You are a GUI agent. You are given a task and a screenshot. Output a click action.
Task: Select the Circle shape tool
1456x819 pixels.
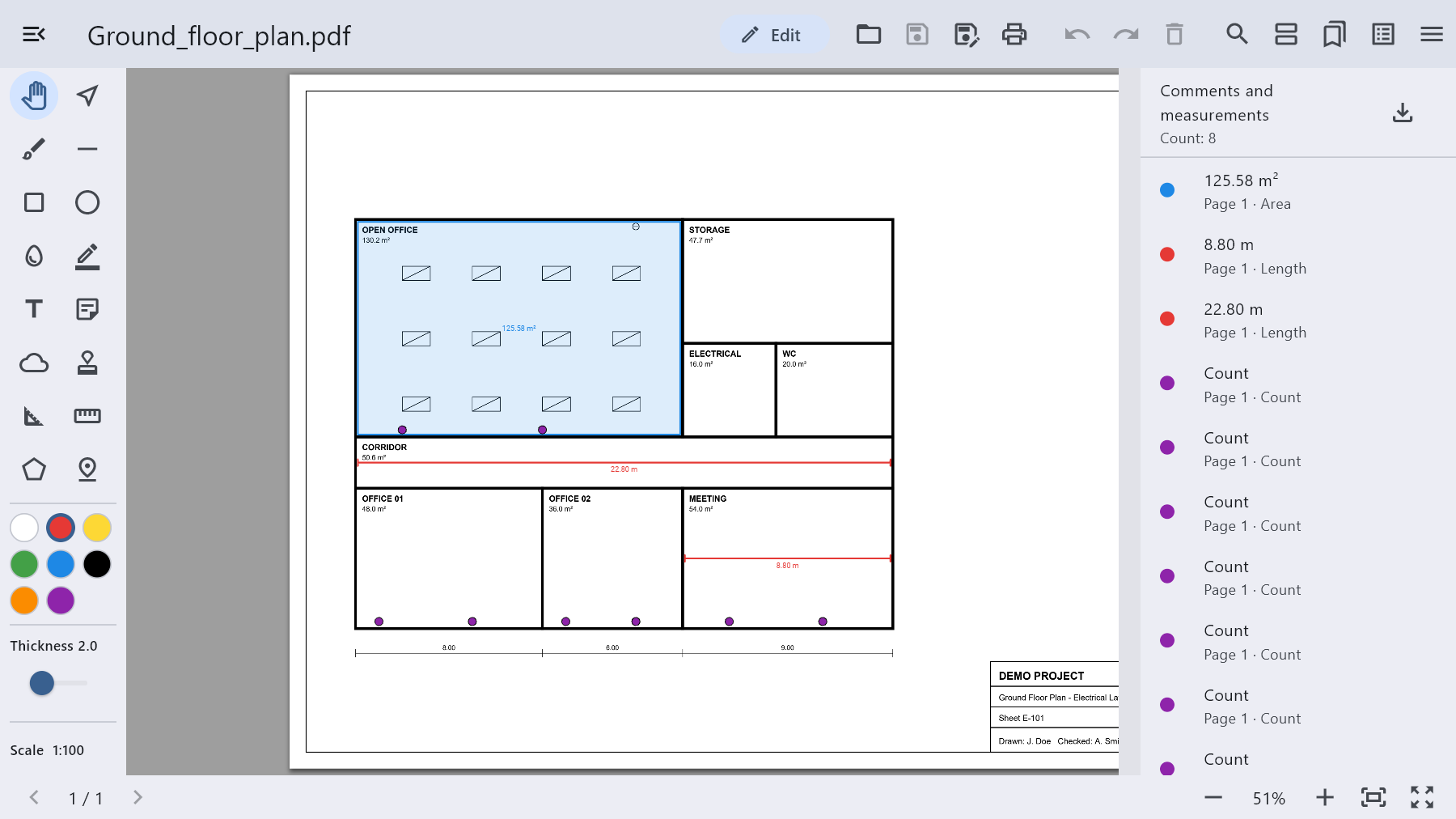(x=87, y=202)
